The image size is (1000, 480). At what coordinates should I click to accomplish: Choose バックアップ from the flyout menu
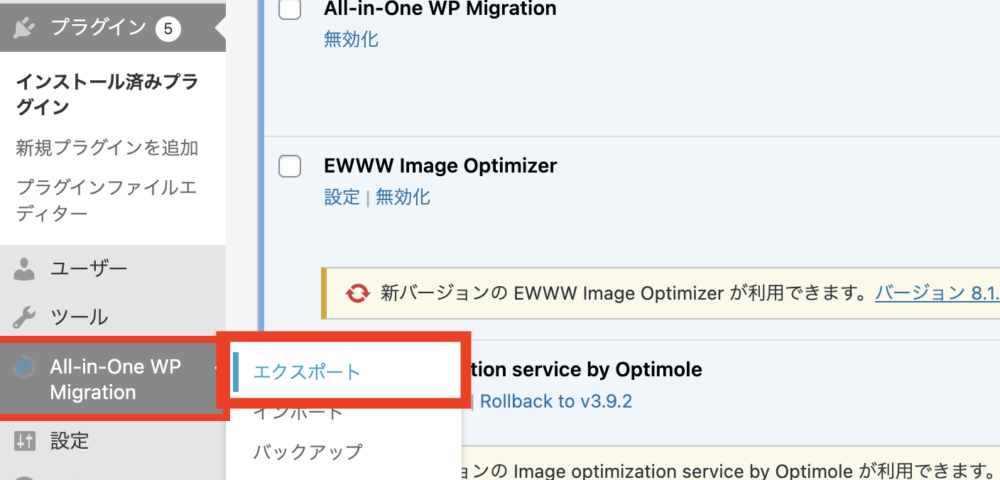coord(308,452)
